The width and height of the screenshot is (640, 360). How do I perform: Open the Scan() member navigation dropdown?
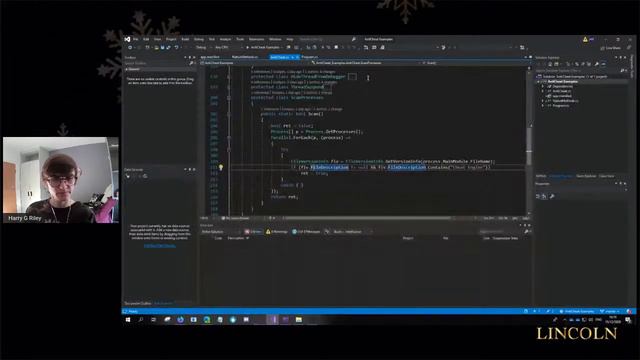[x=473, y=63]
